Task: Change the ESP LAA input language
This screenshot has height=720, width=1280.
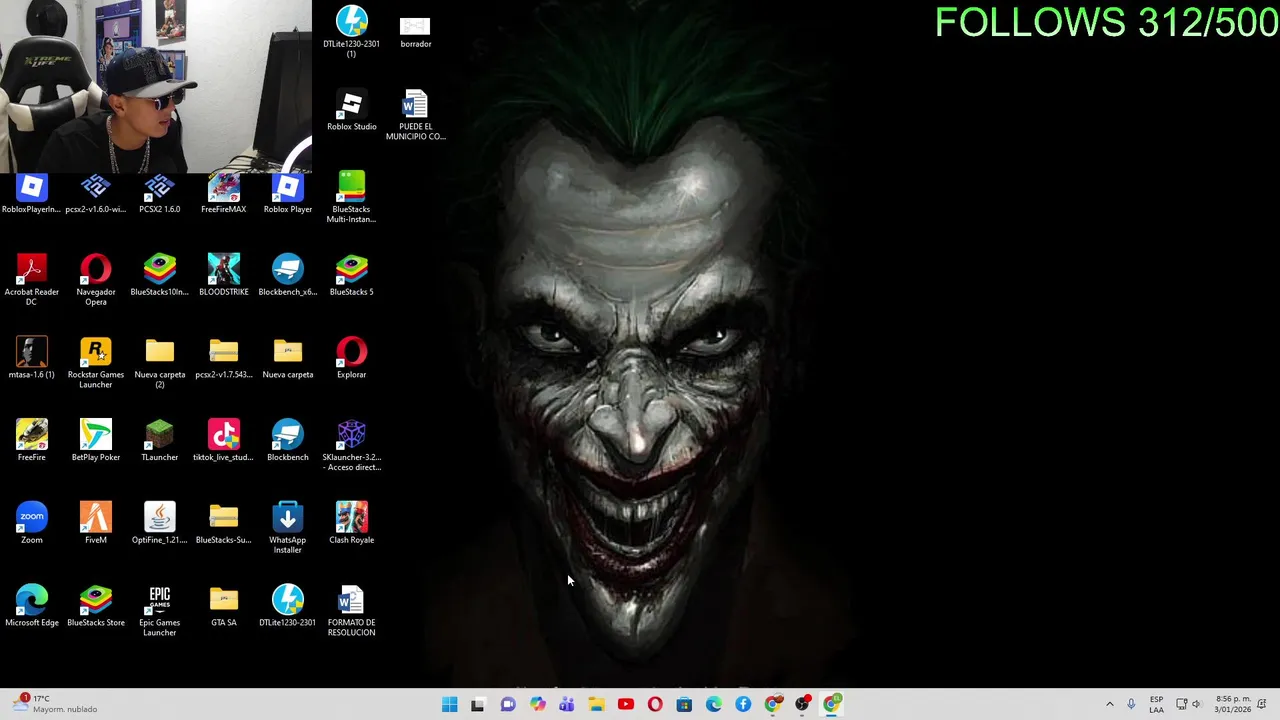Action: pos(1156,704)
